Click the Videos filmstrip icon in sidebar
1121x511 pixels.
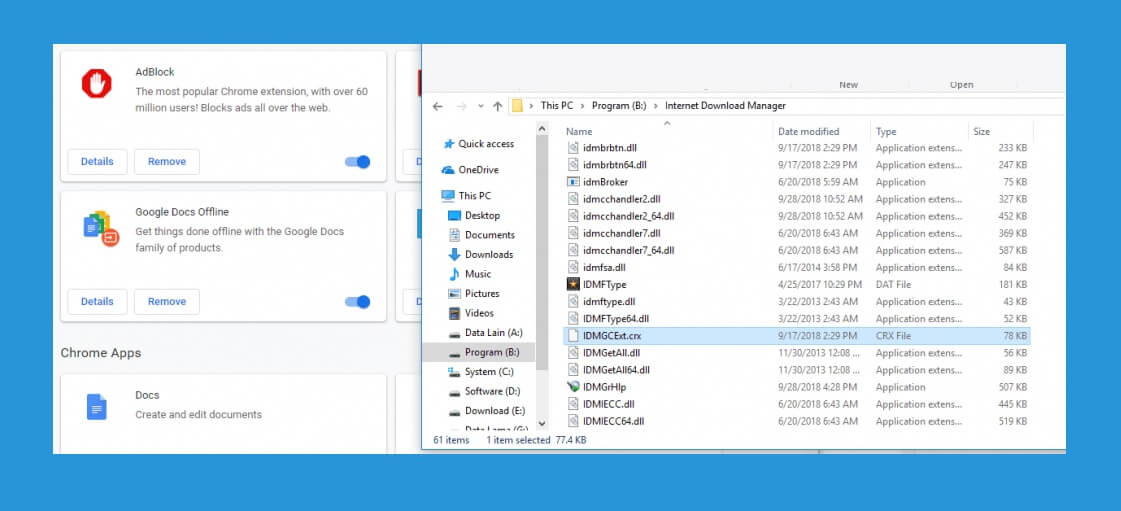(454, 313)
